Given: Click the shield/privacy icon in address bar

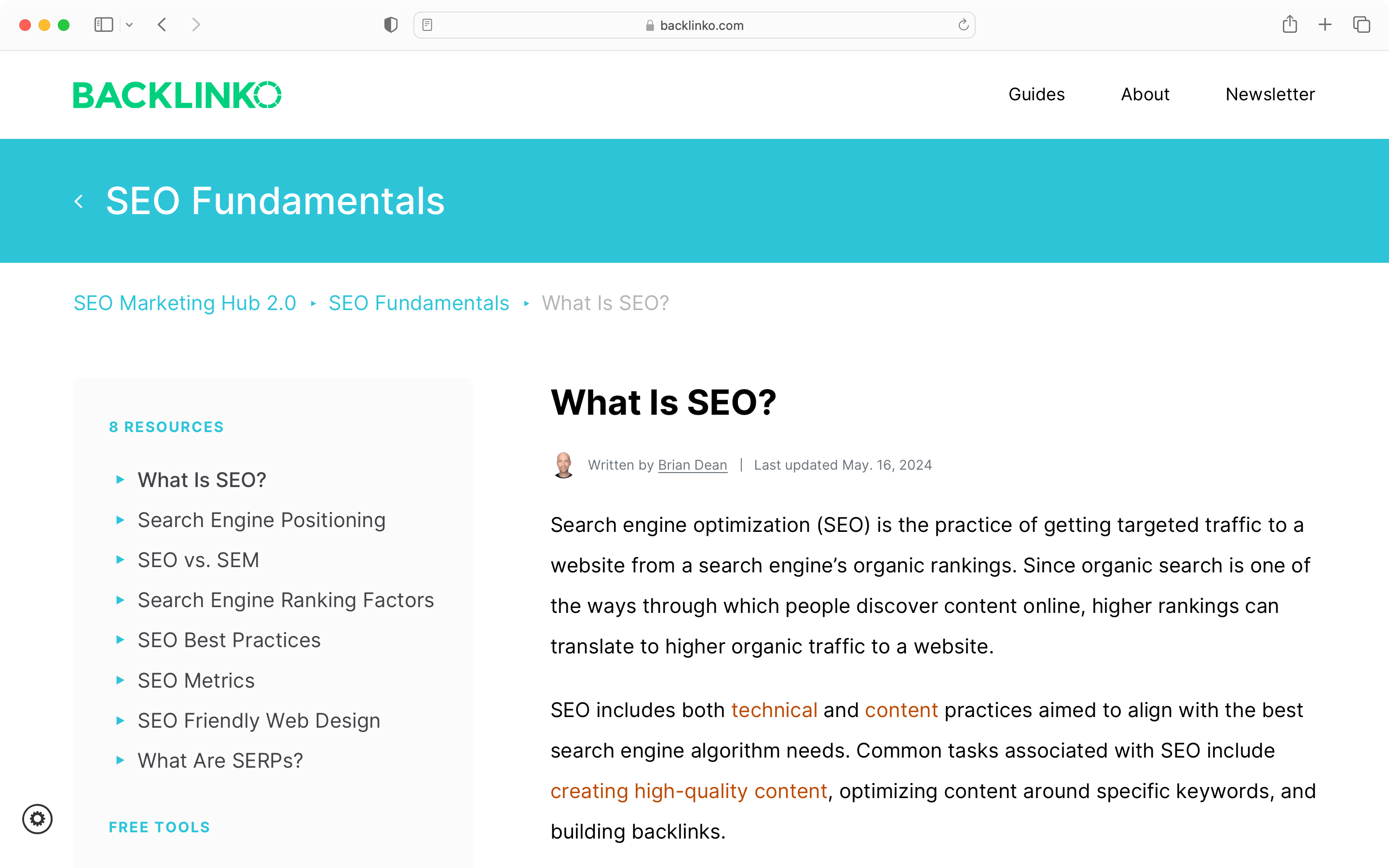Looking at the screenshot, I should [x=391, y=25].
